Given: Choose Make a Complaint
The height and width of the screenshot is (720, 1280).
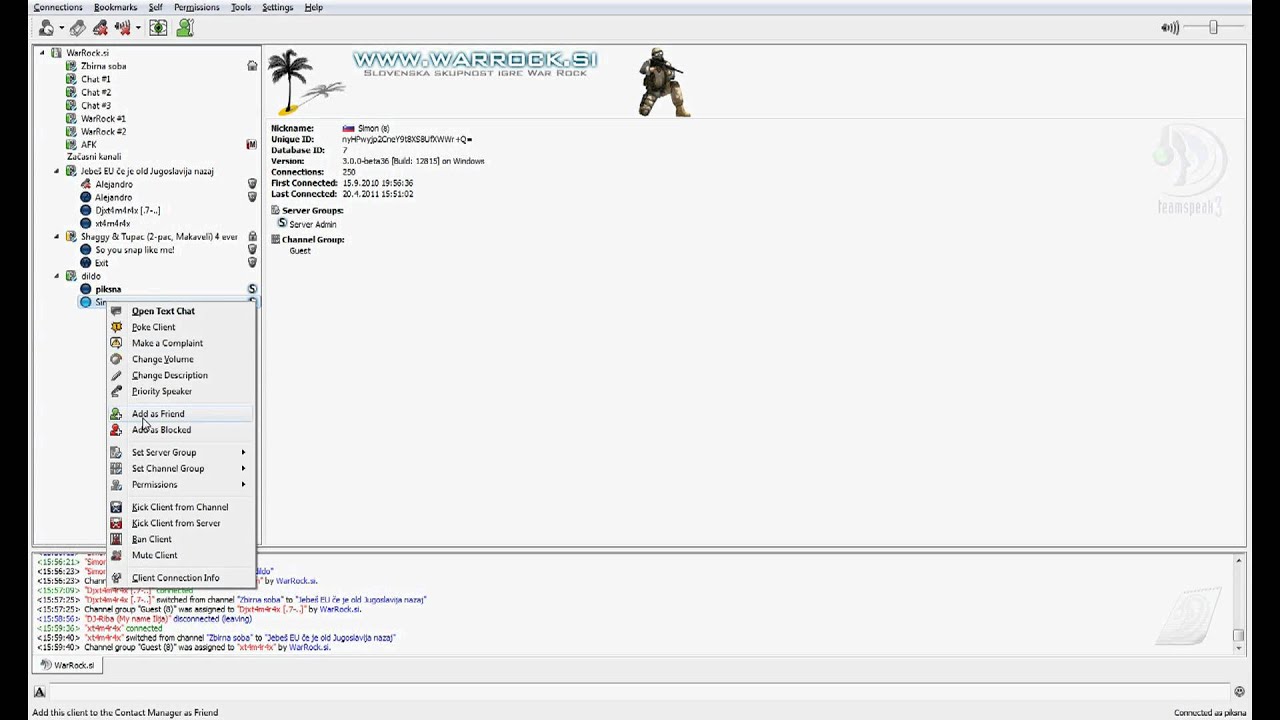Looking at the screenshot, I should (x=167, y=343).
